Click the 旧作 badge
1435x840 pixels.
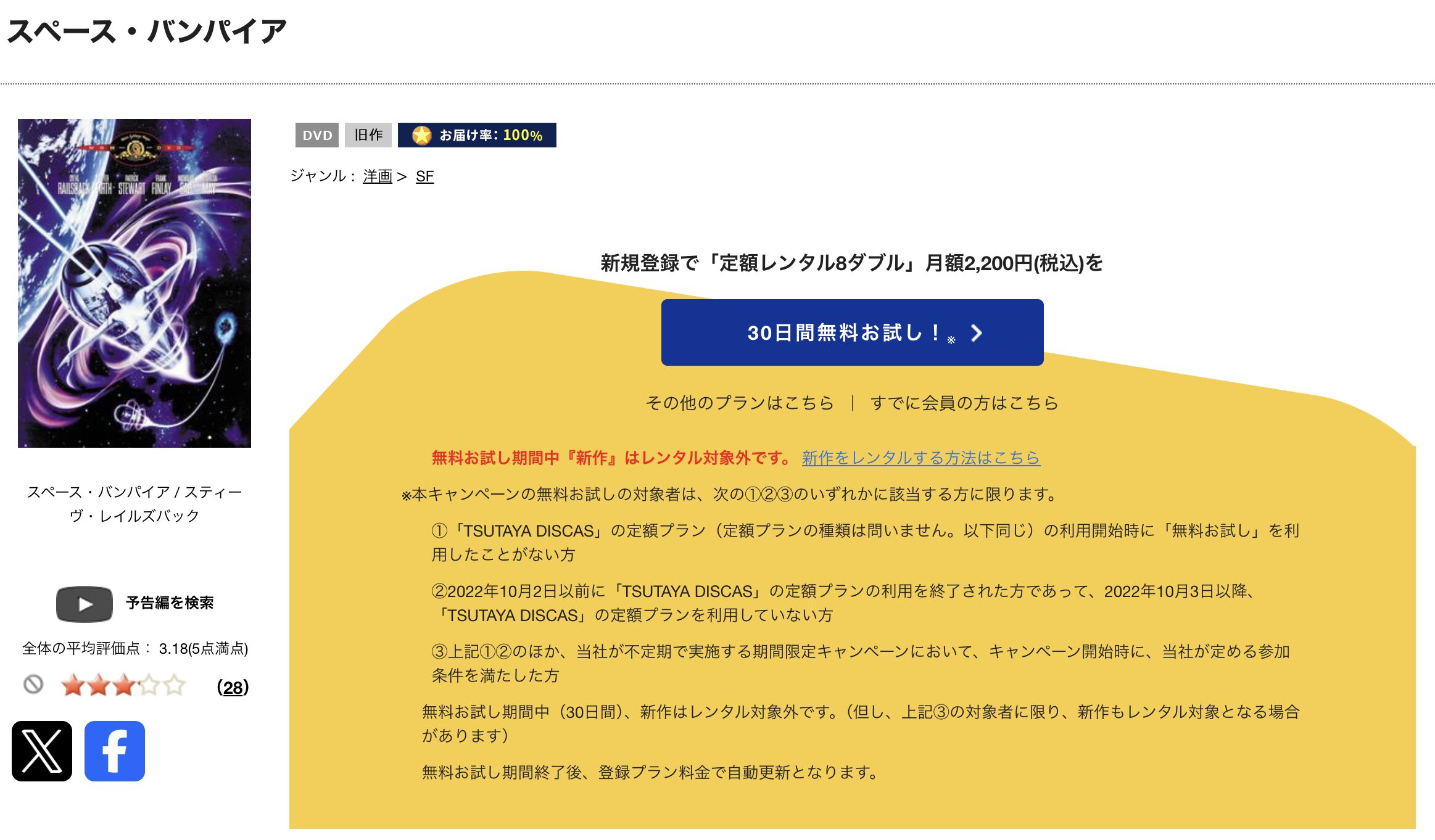(x=368, y=135)
